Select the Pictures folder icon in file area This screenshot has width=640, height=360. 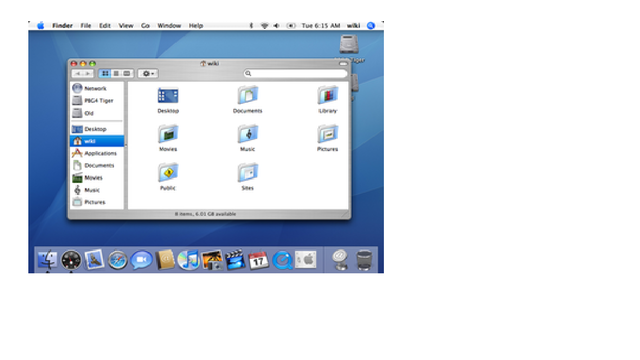[x=327, y=133]
